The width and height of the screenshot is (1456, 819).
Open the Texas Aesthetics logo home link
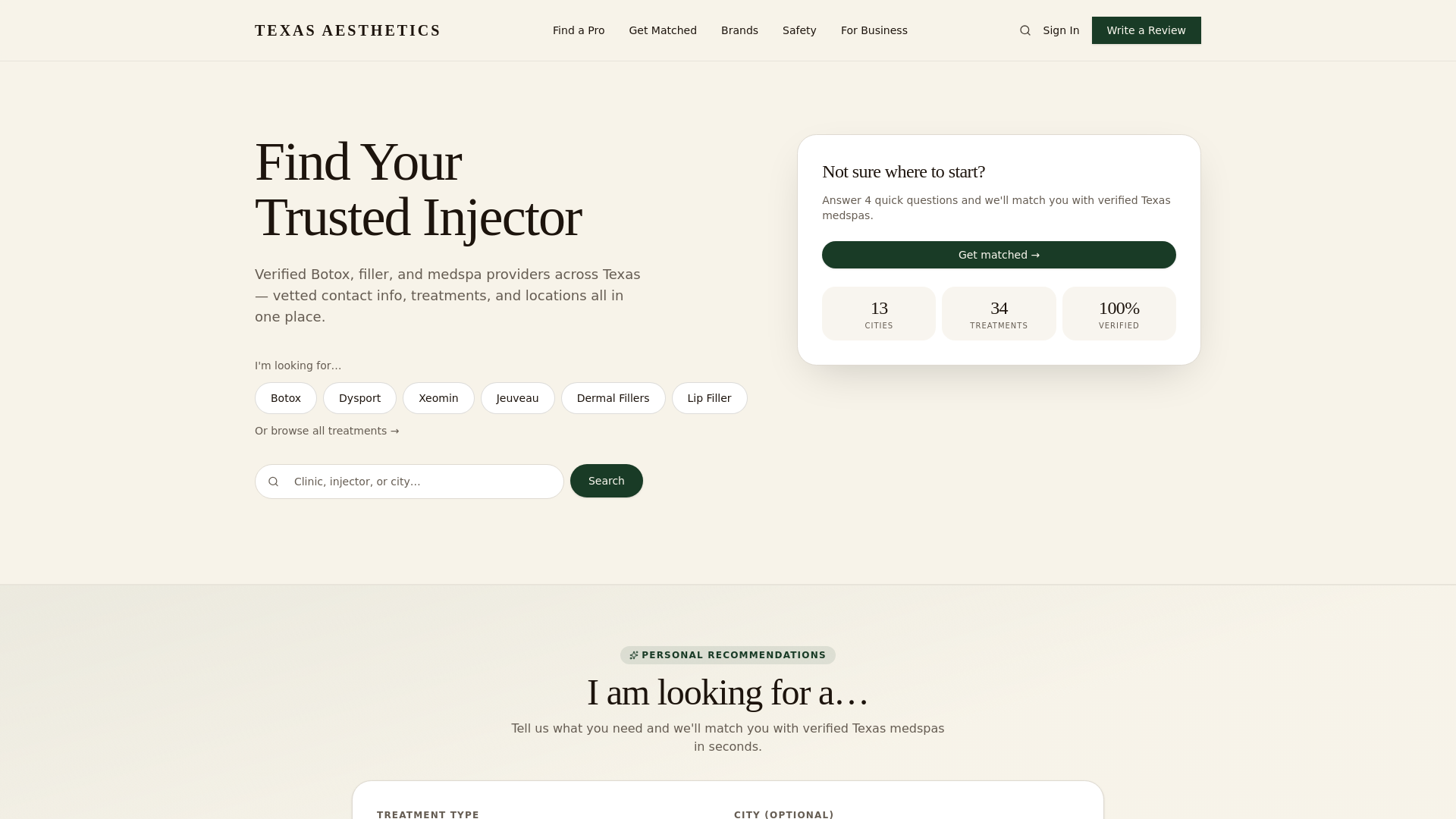click(347, 30)
